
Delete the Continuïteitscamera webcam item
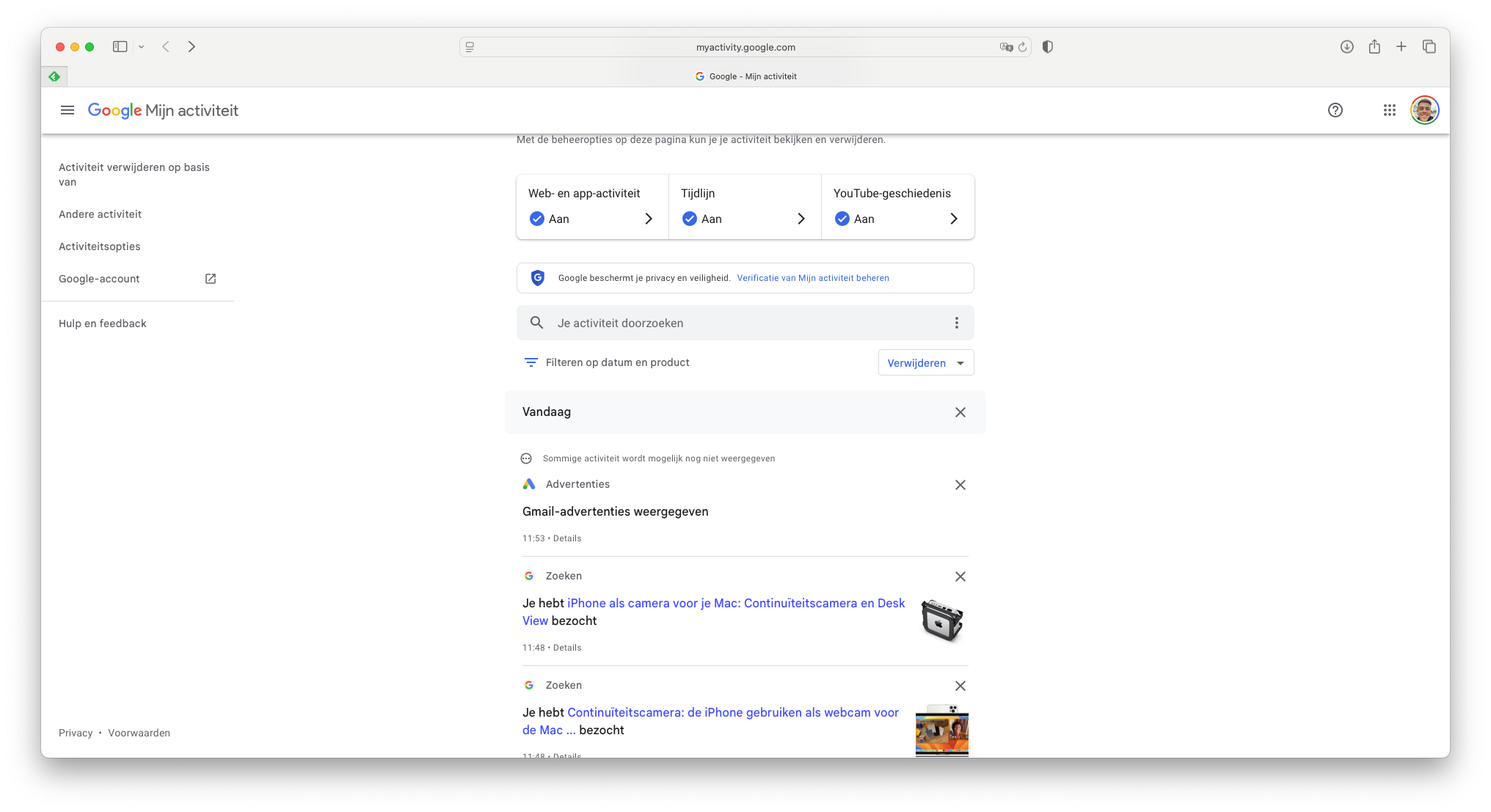point(960,686)
